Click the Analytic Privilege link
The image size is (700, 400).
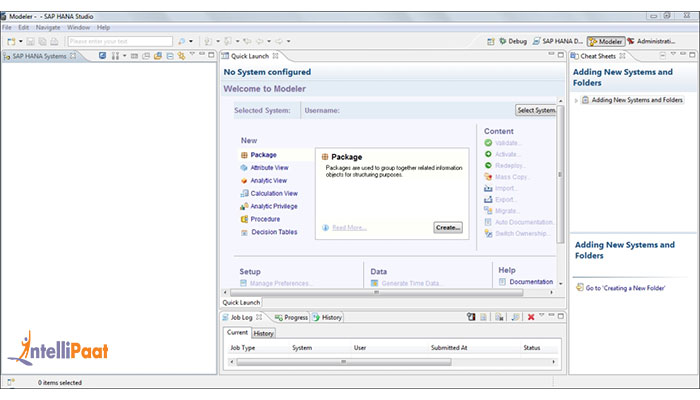pos(274,206)
